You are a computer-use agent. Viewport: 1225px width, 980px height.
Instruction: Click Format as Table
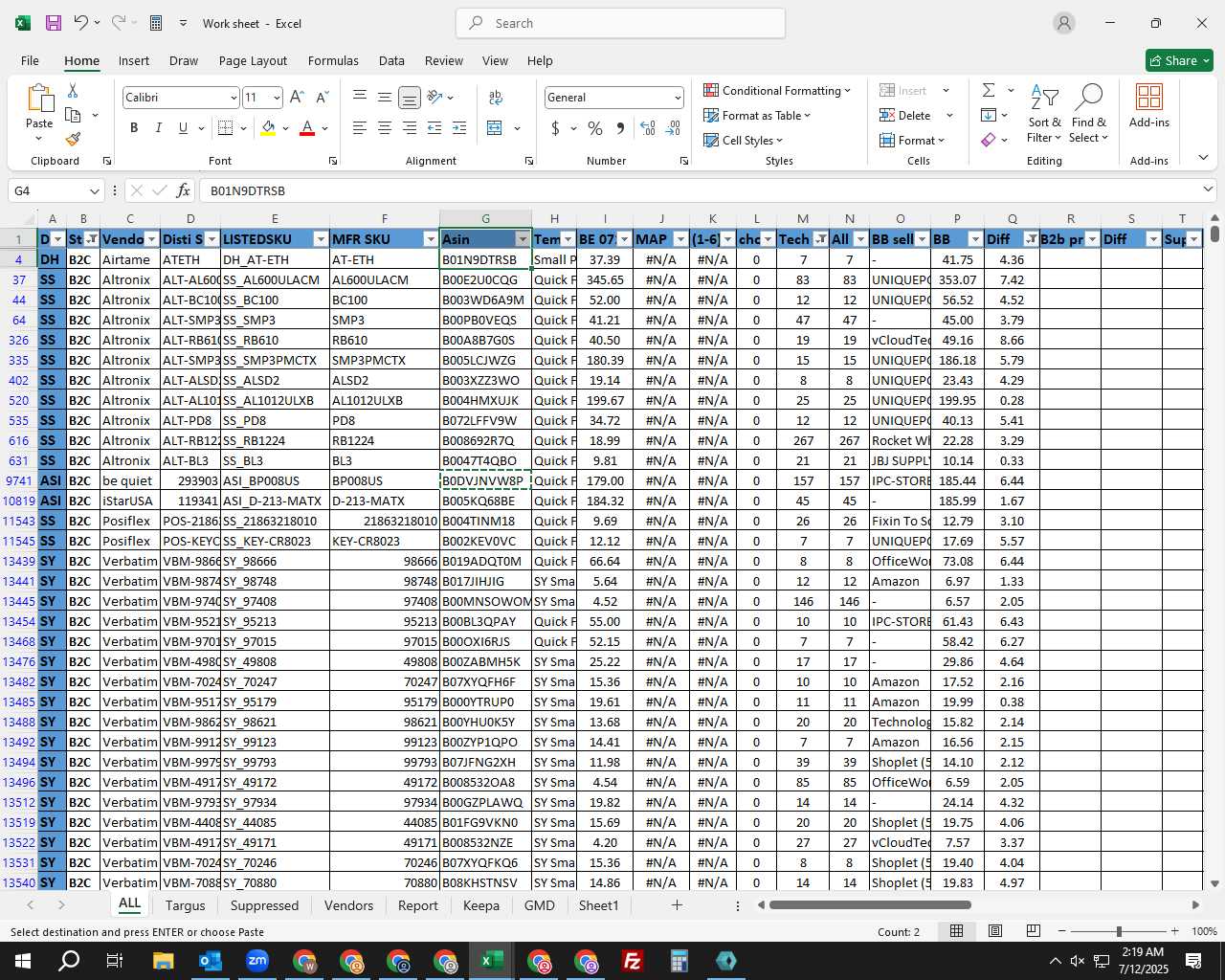(x=757, y=115)
